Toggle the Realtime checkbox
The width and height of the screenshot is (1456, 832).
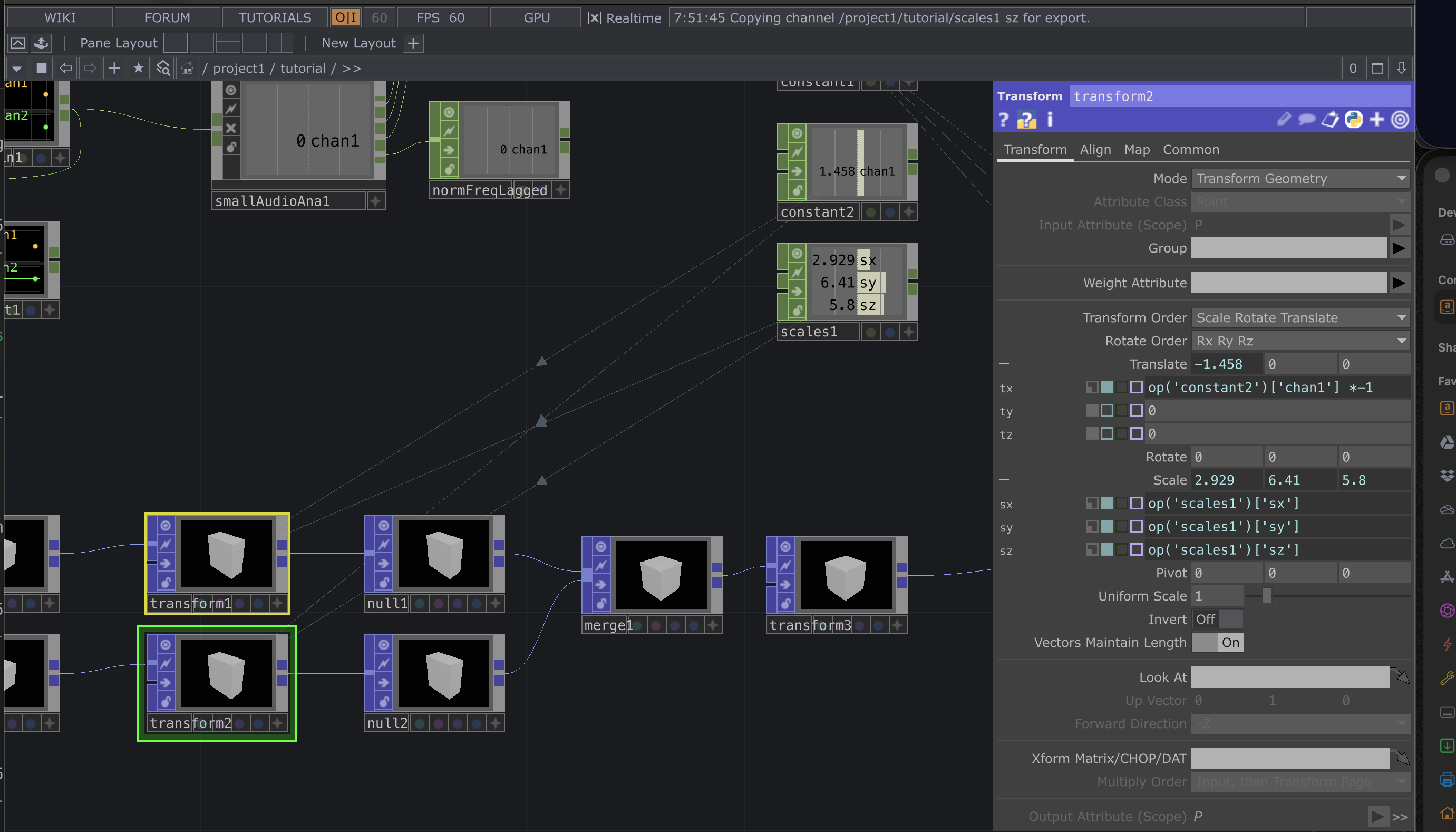pos(594,18)
